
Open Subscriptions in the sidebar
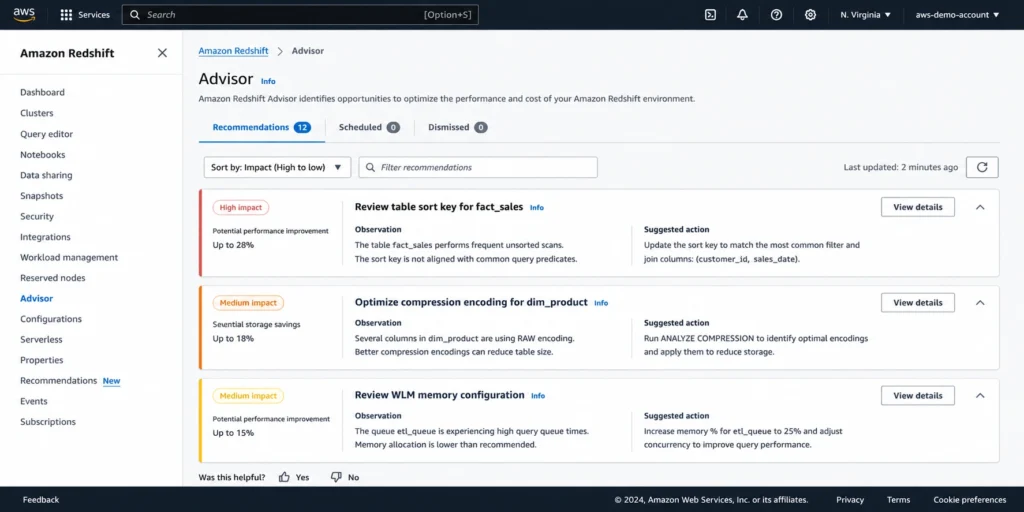[48, 422]
